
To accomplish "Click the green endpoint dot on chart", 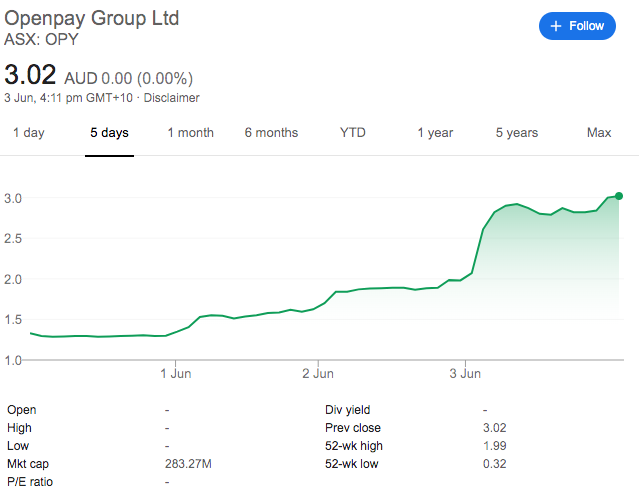I will [619, 196].
